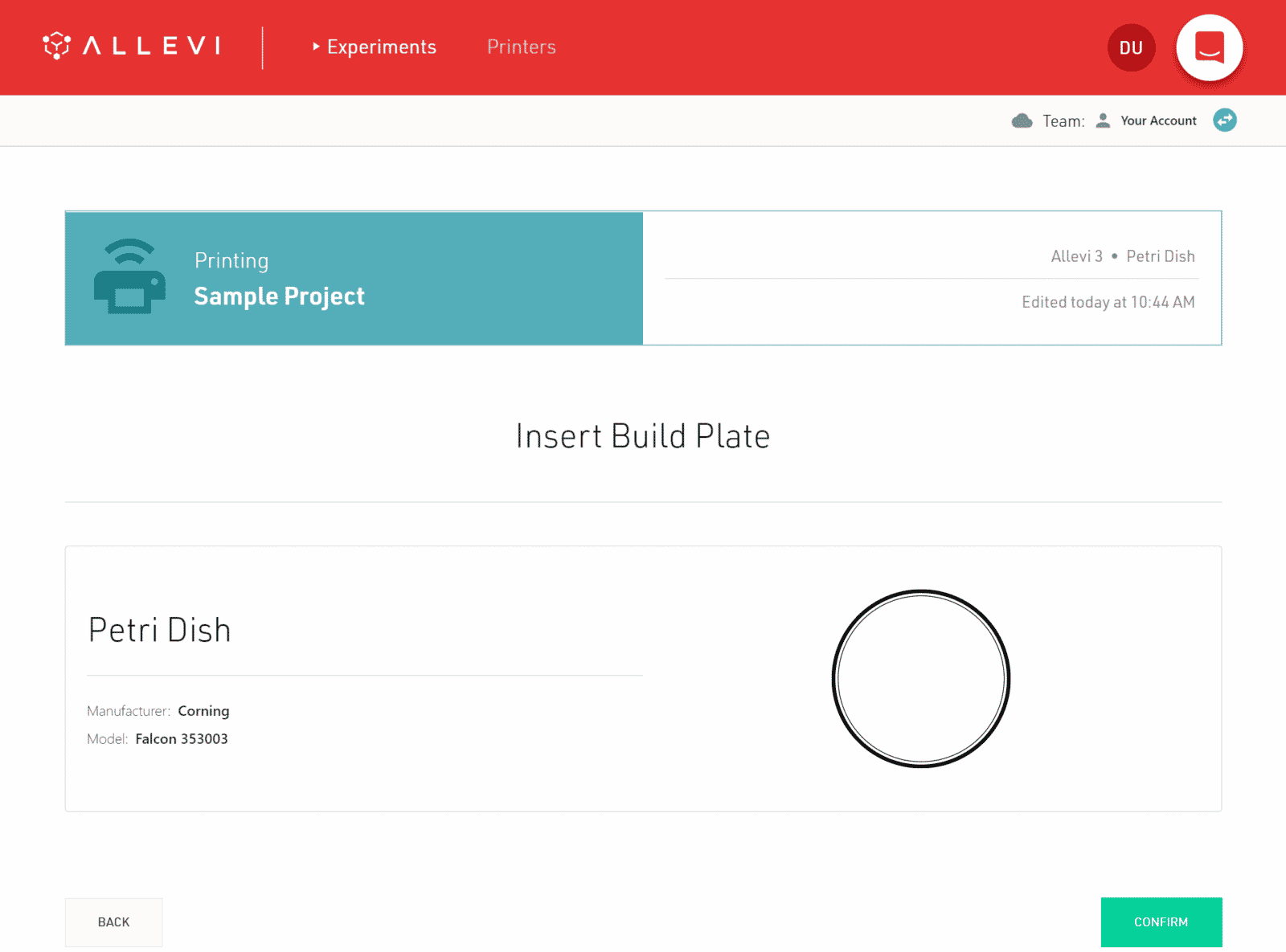1286x952 pixels.
Task: Click the Printing status label
Action: pos(231,260)
